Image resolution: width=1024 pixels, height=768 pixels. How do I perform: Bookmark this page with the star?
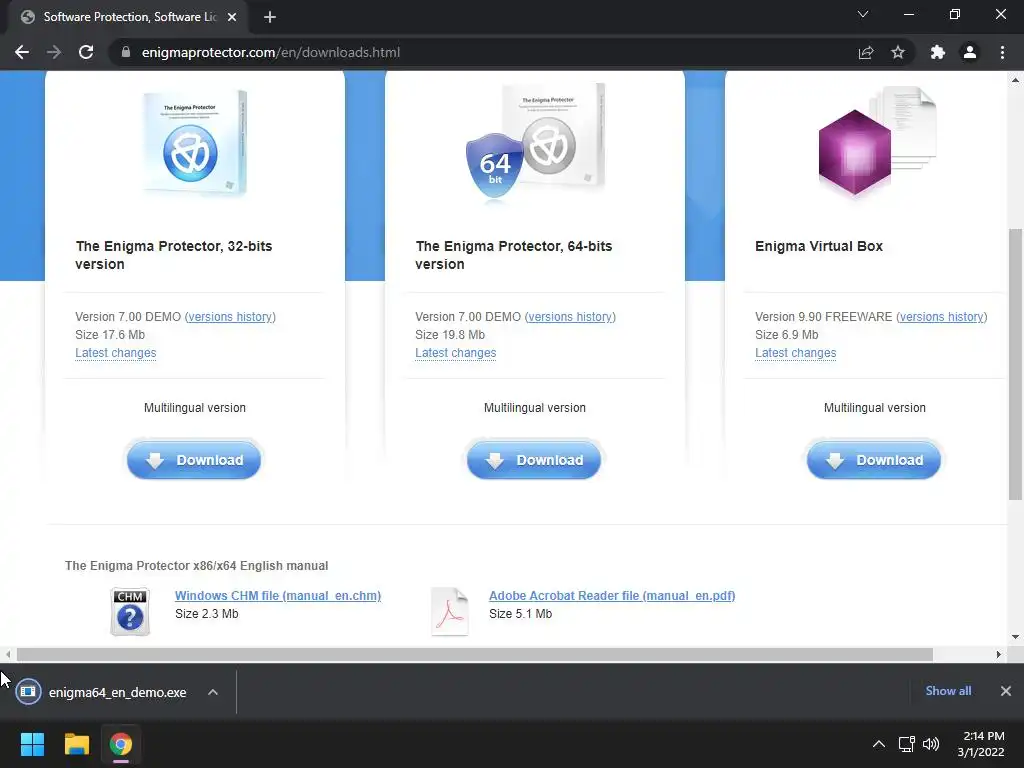898,52
